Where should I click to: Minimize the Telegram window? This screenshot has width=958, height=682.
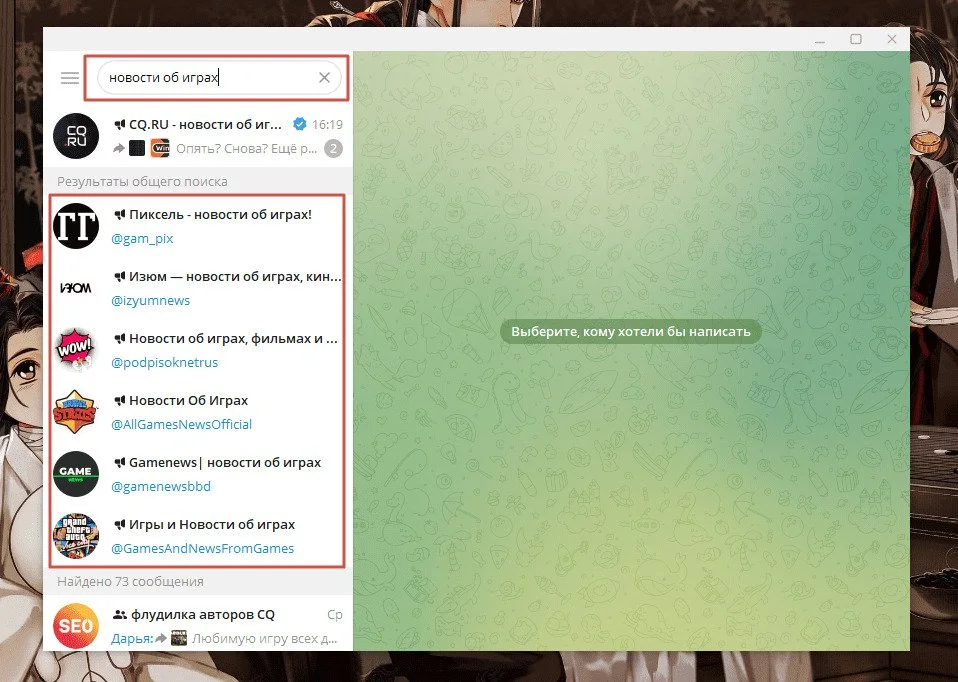(820, 40)
